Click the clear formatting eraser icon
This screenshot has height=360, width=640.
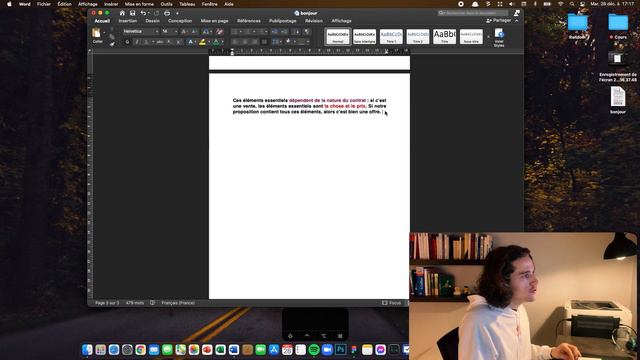[x=220, y=31]
